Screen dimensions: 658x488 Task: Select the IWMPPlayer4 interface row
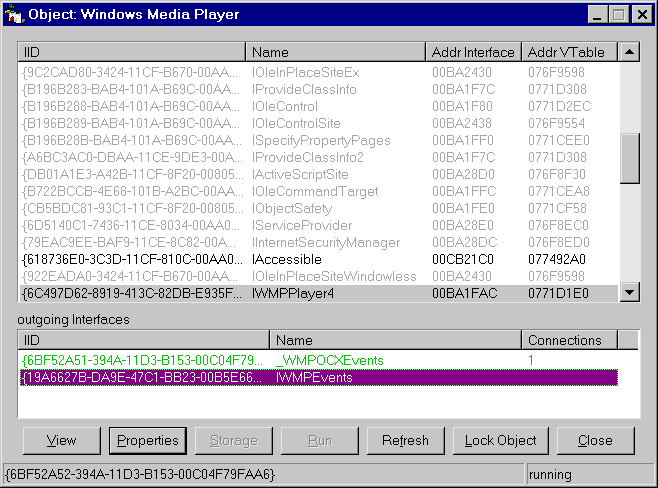click(319, 293)
